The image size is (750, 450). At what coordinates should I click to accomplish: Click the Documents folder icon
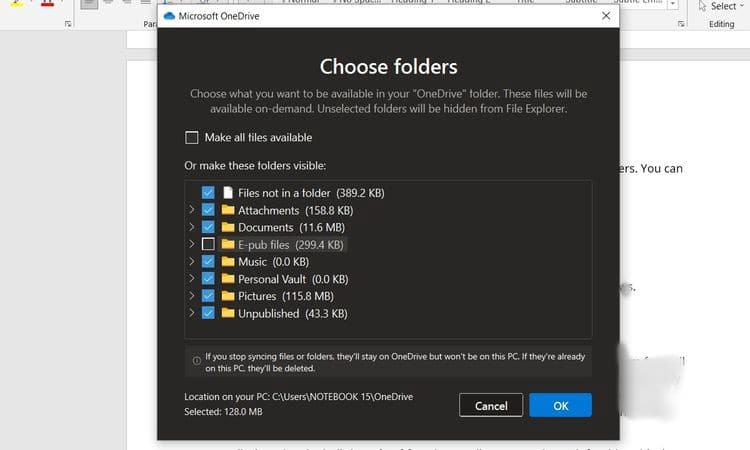228,227
